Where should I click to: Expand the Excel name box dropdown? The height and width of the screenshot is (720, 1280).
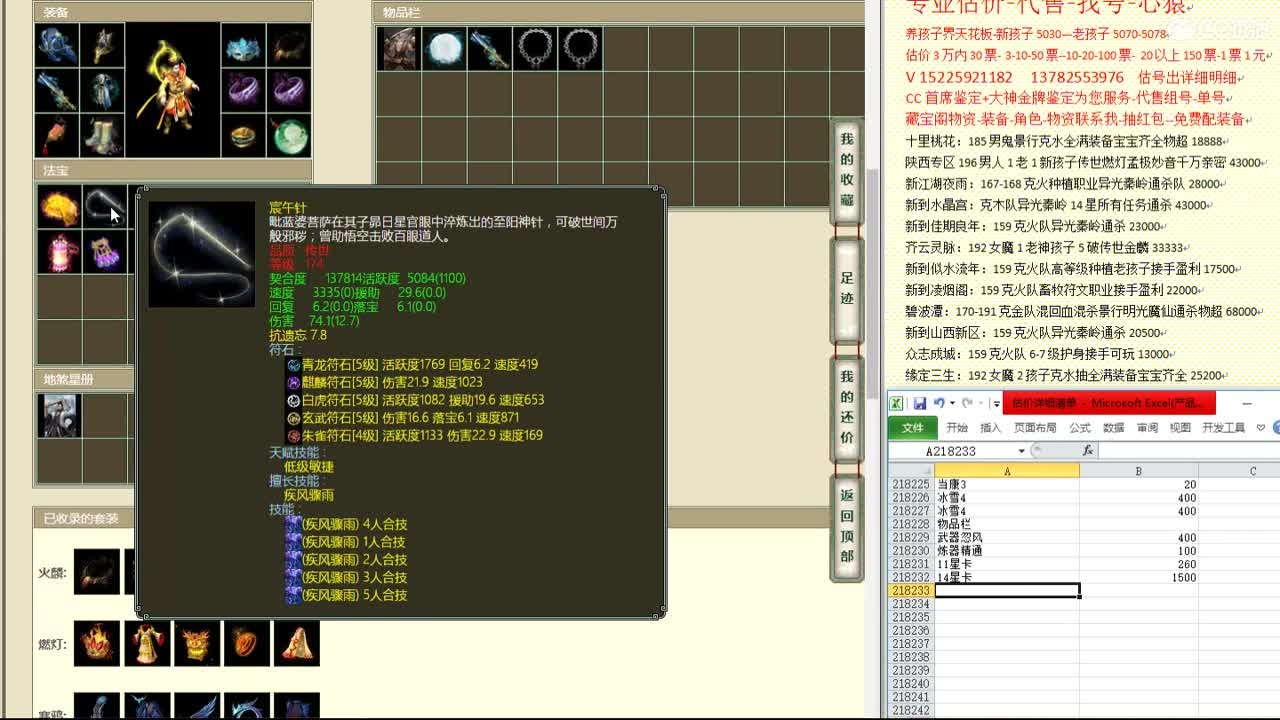[1022, 451]
